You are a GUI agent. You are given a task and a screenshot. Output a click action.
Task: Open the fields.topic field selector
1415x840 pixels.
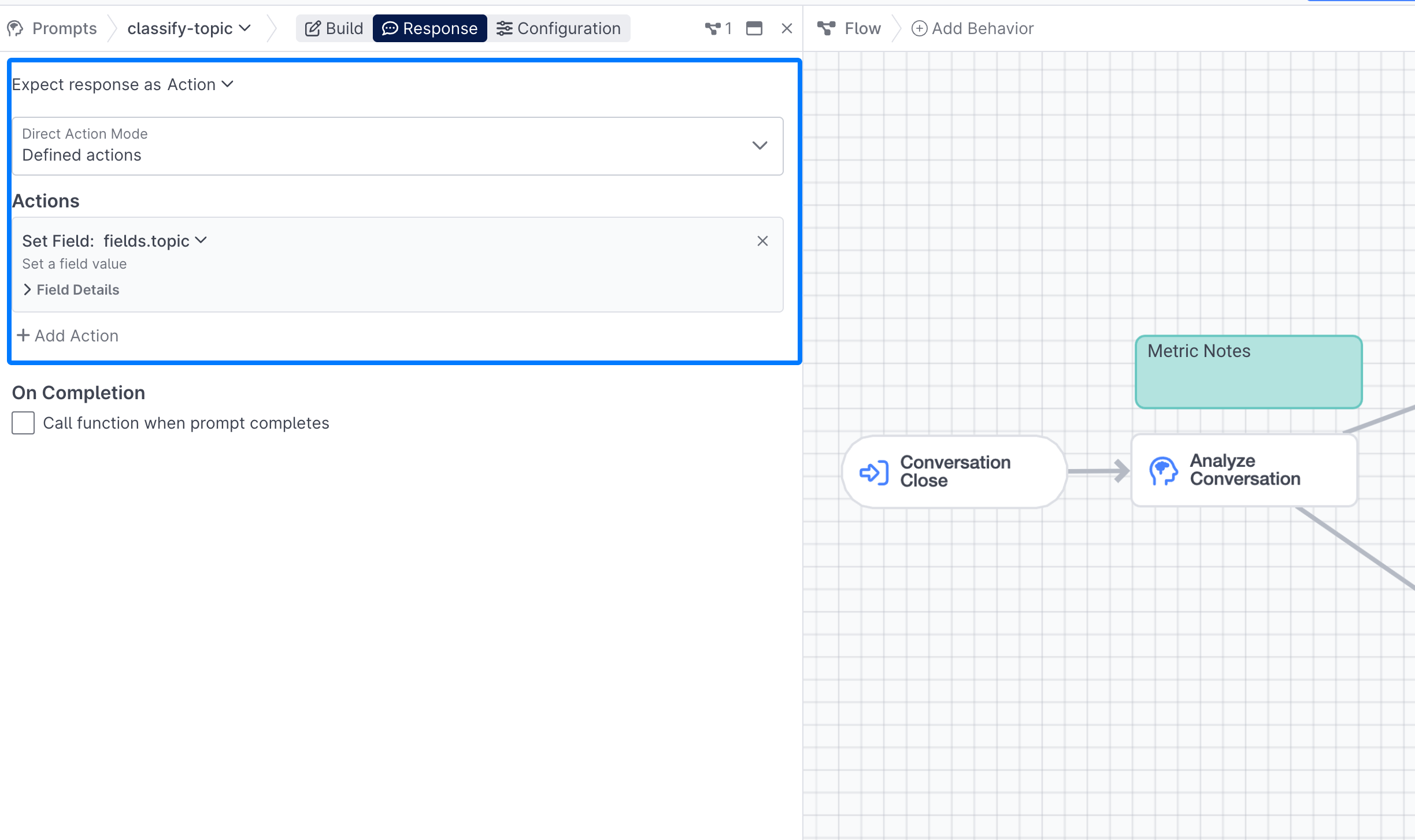coord(155,241)
